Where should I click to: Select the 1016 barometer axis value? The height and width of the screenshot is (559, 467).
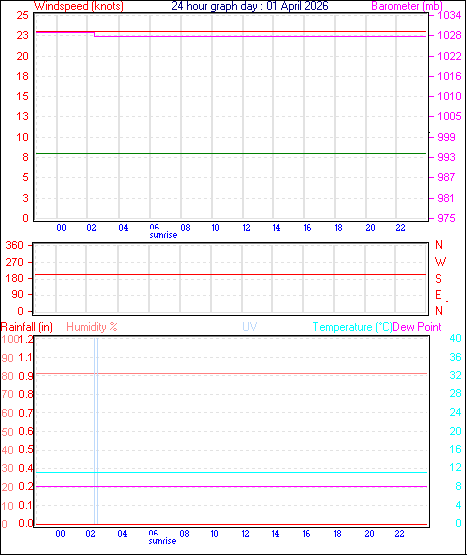pyautogui.click(x=449, y=76)
